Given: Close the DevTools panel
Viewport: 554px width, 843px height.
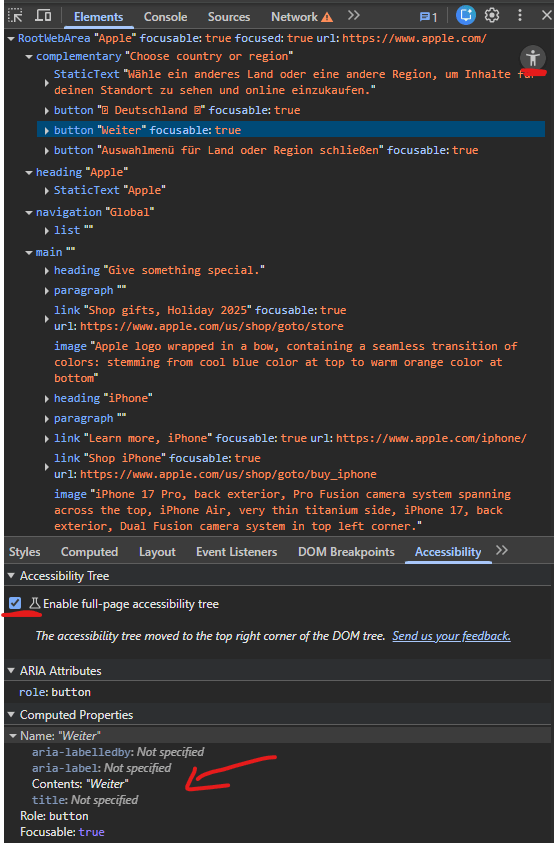Looking at the screenshot, I should pyautogui.click(x=546, y=16).
